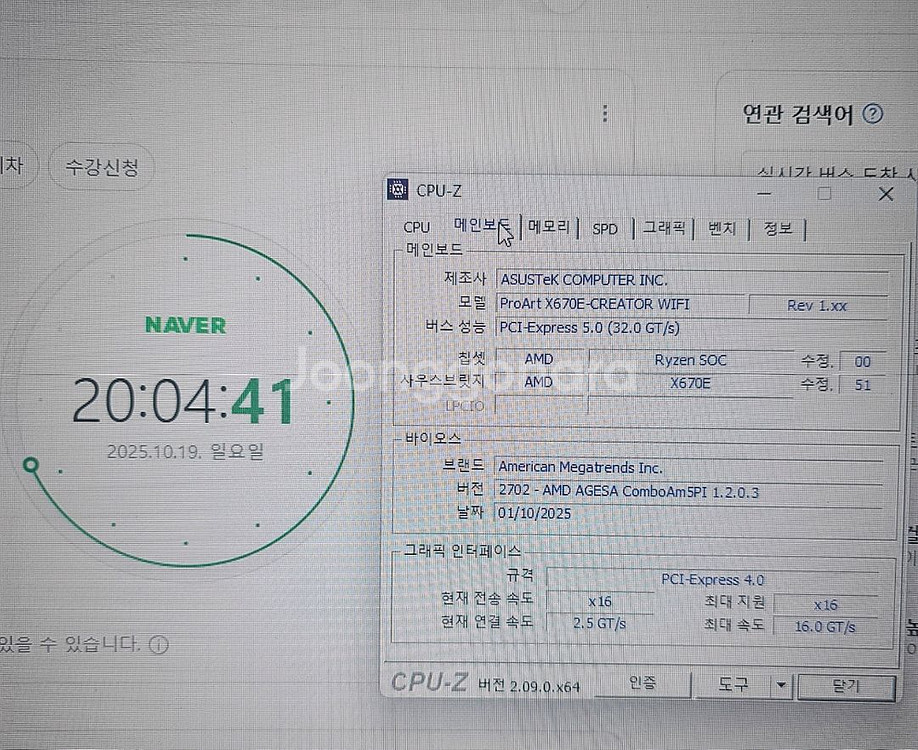The image size is (918, 750).
Task: Switch to the CPU tab
Action: [416, 228]
